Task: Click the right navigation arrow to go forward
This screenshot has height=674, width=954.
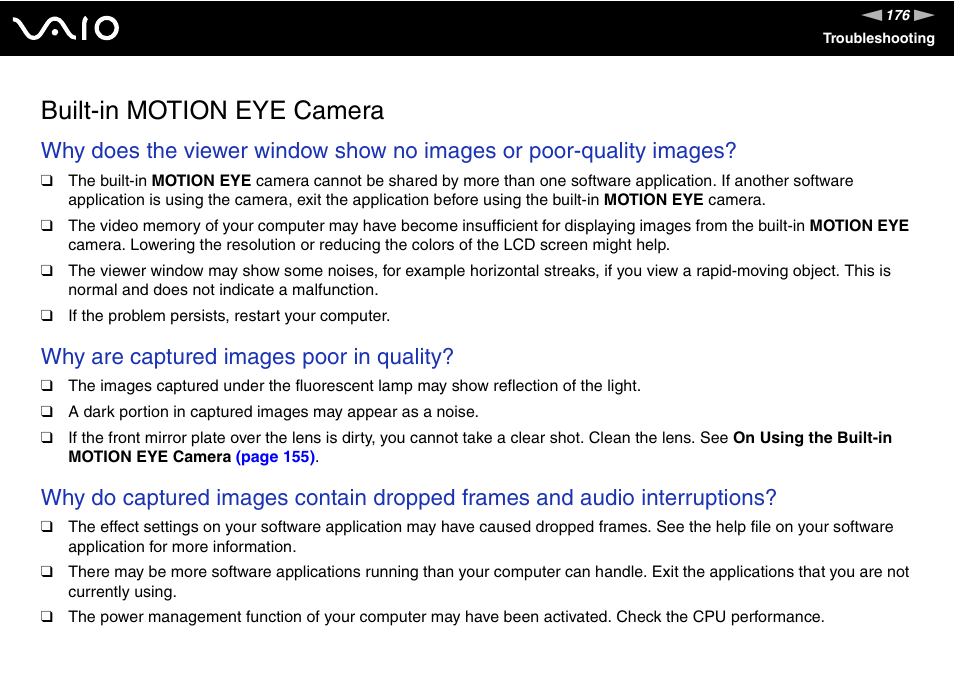Action: (926, 15)
